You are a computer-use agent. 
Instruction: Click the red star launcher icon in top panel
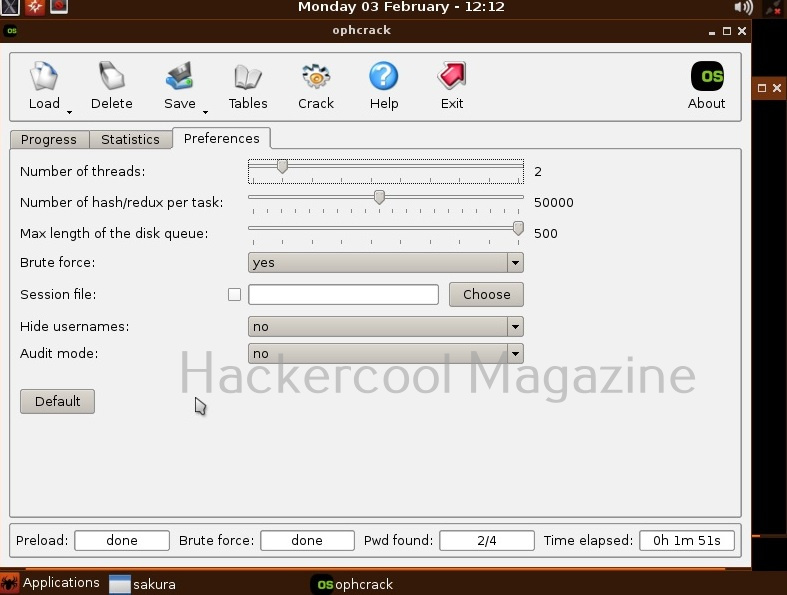[x=35, y=7]
